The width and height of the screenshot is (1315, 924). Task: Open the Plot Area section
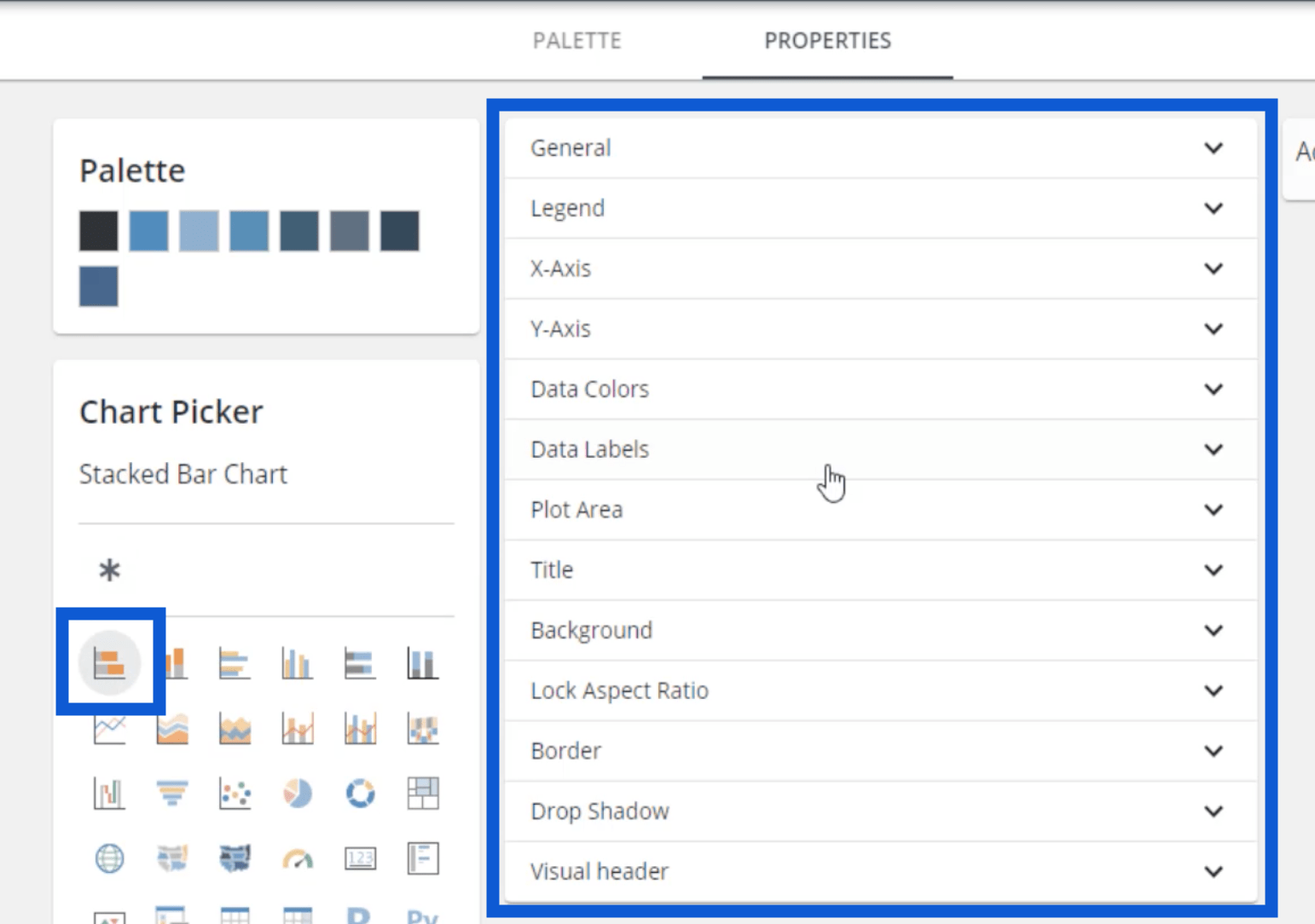881,510
